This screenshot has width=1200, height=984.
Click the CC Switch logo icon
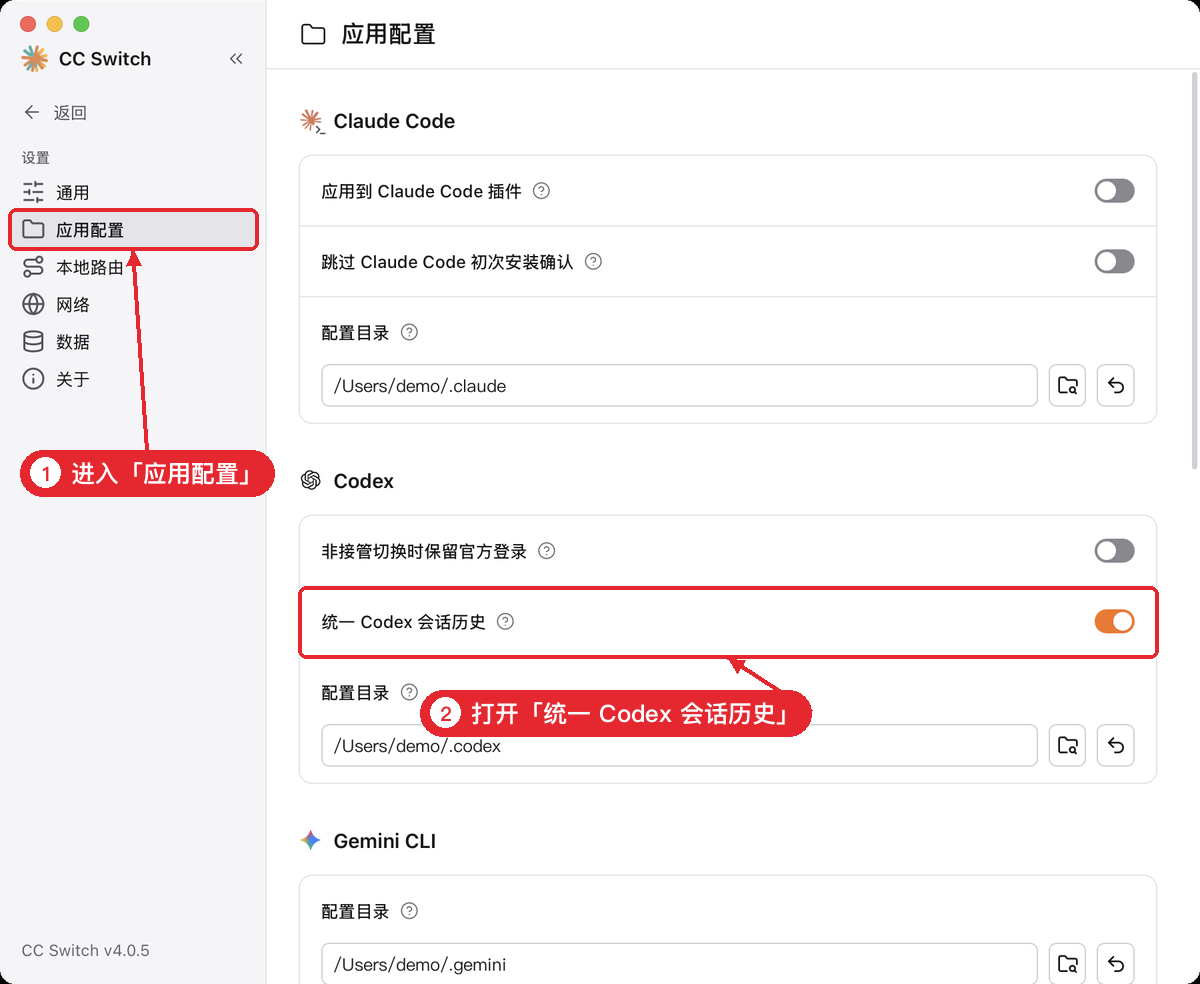click(x=35, y=59)
